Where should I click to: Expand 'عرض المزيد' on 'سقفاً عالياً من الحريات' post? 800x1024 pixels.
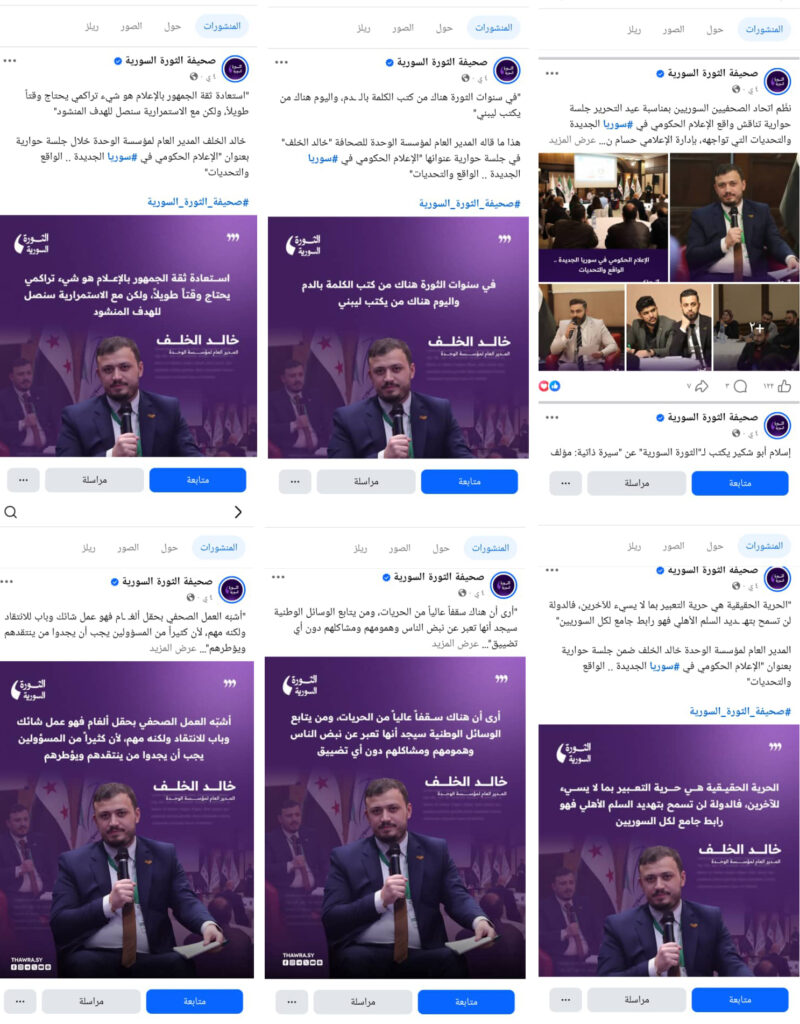pos(454,644)
